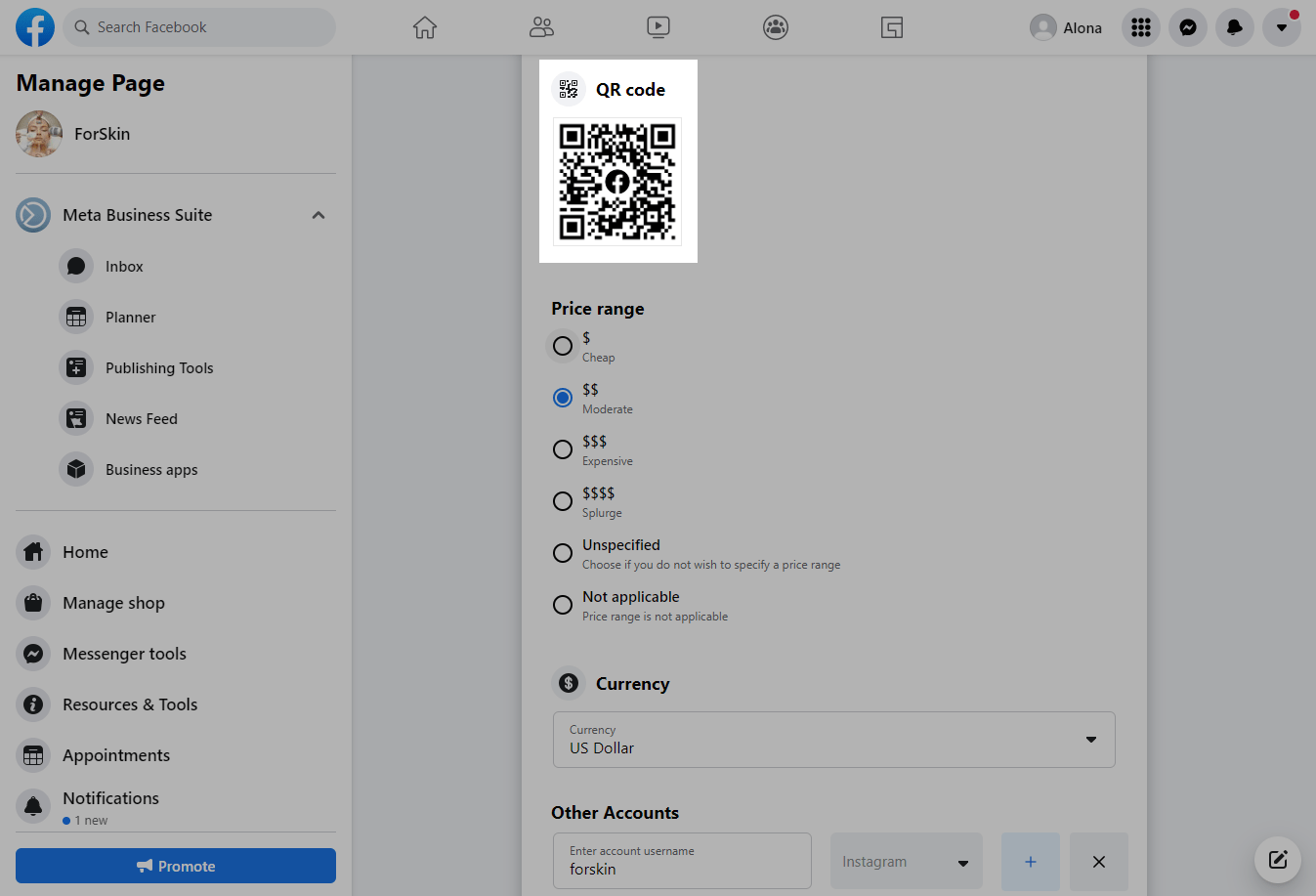
Task: Select the $ Cheap price range
Action: coord(563,346)
